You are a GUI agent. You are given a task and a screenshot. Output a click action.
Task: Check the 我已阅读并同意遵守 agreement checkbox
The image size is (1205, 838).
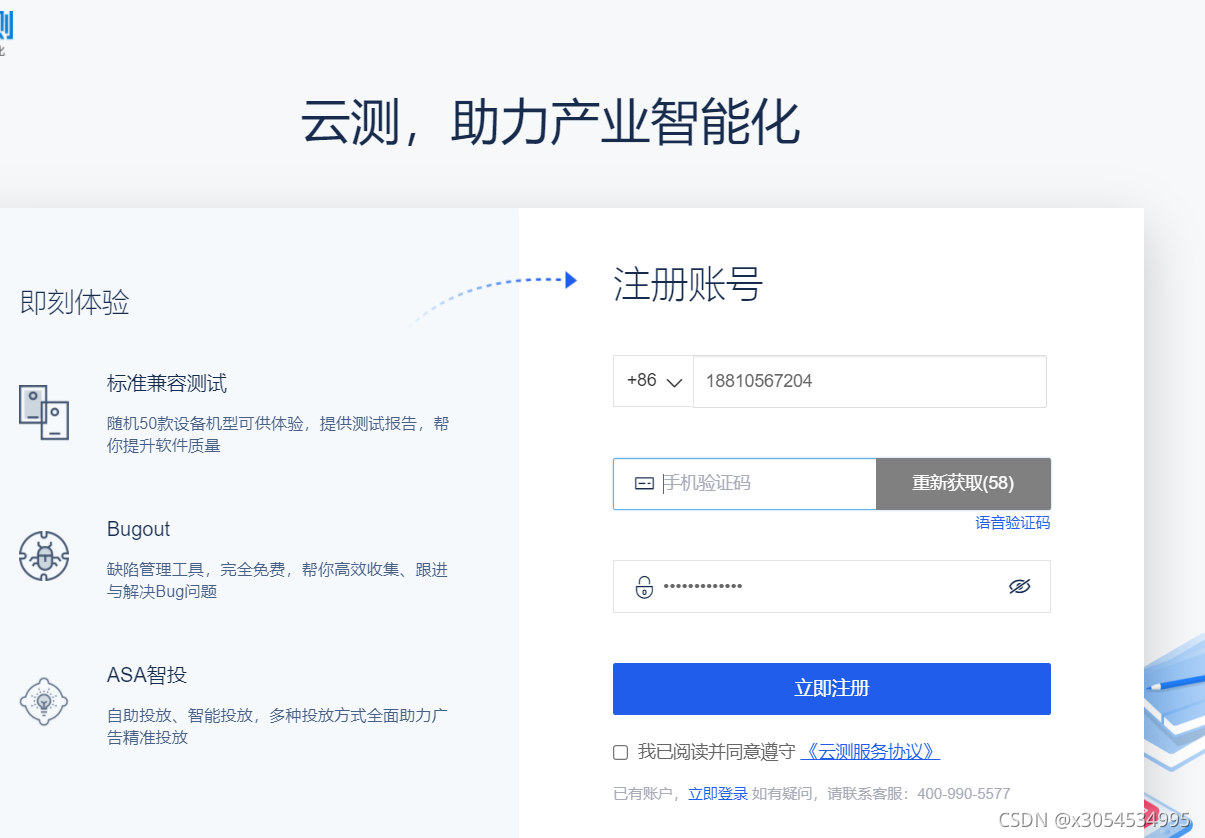pos(620,752)
